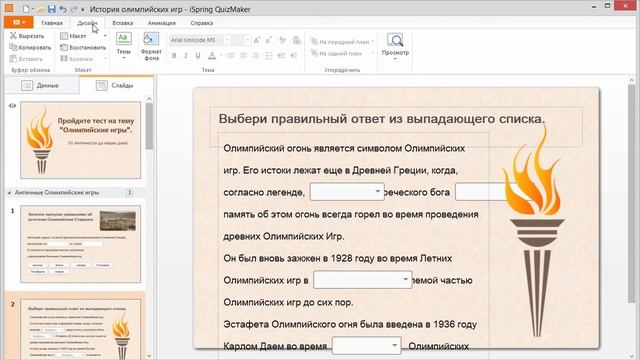This screenshot has width=640, height=360.
Task: Toggle underline (U) formatting
Action: tap(198, 56)
